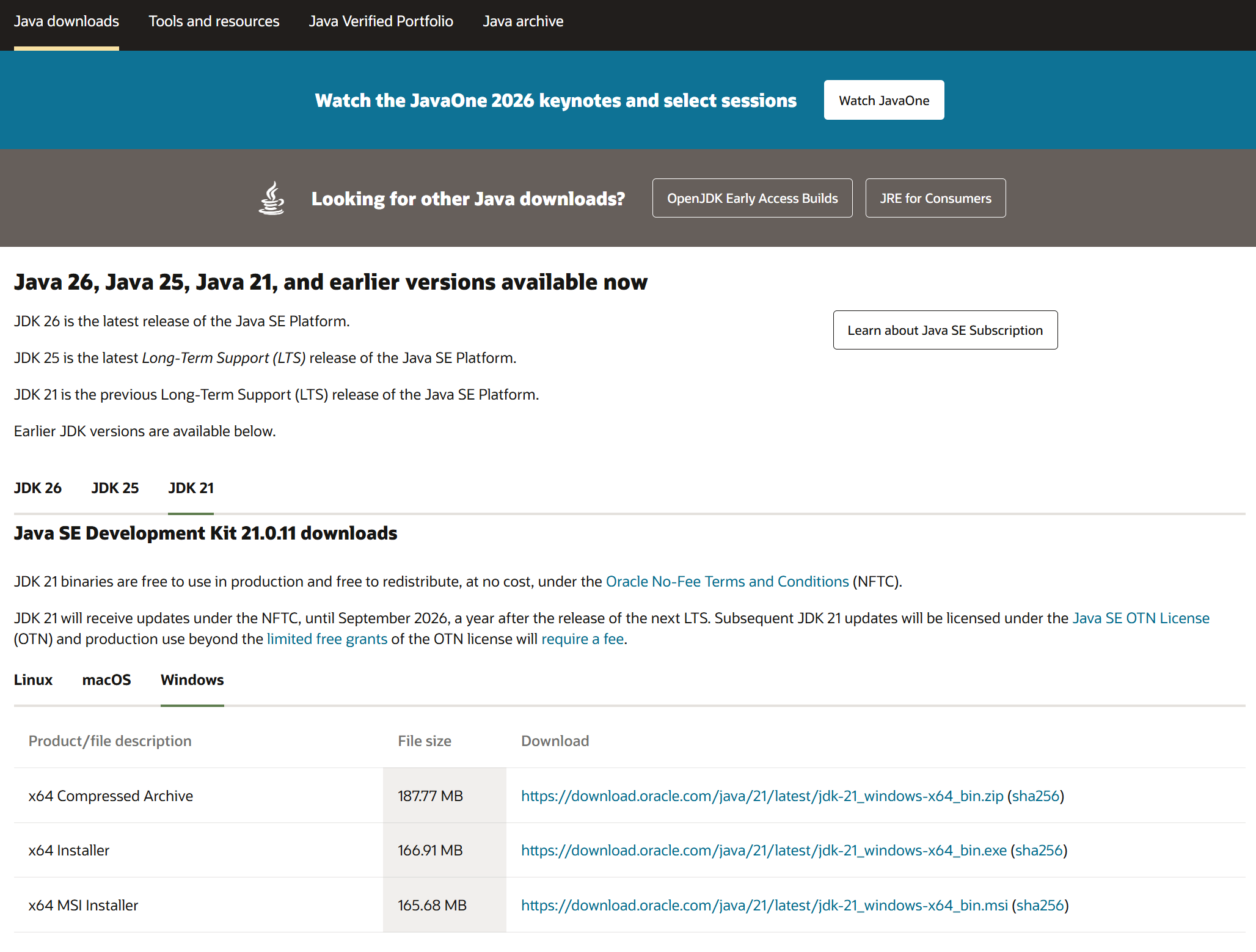Viewport: 1256px width, 952px height.
Task: View sha256 for the MSI installer
Action: 1040,906
